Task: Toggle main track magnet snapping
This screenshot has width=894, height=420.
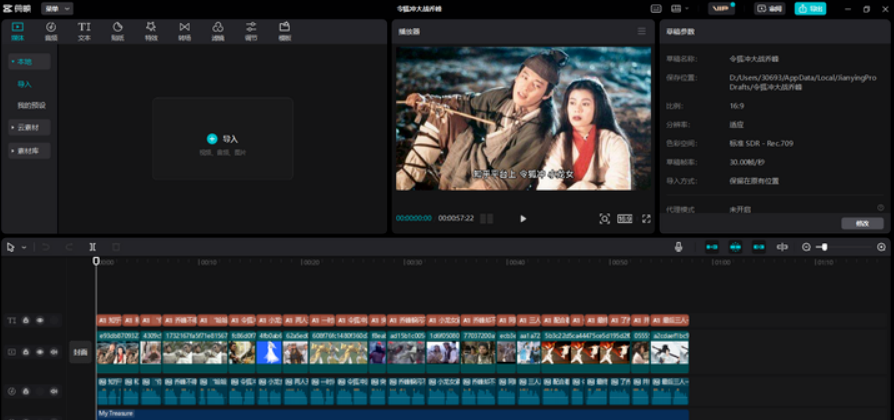Action: 712,247
